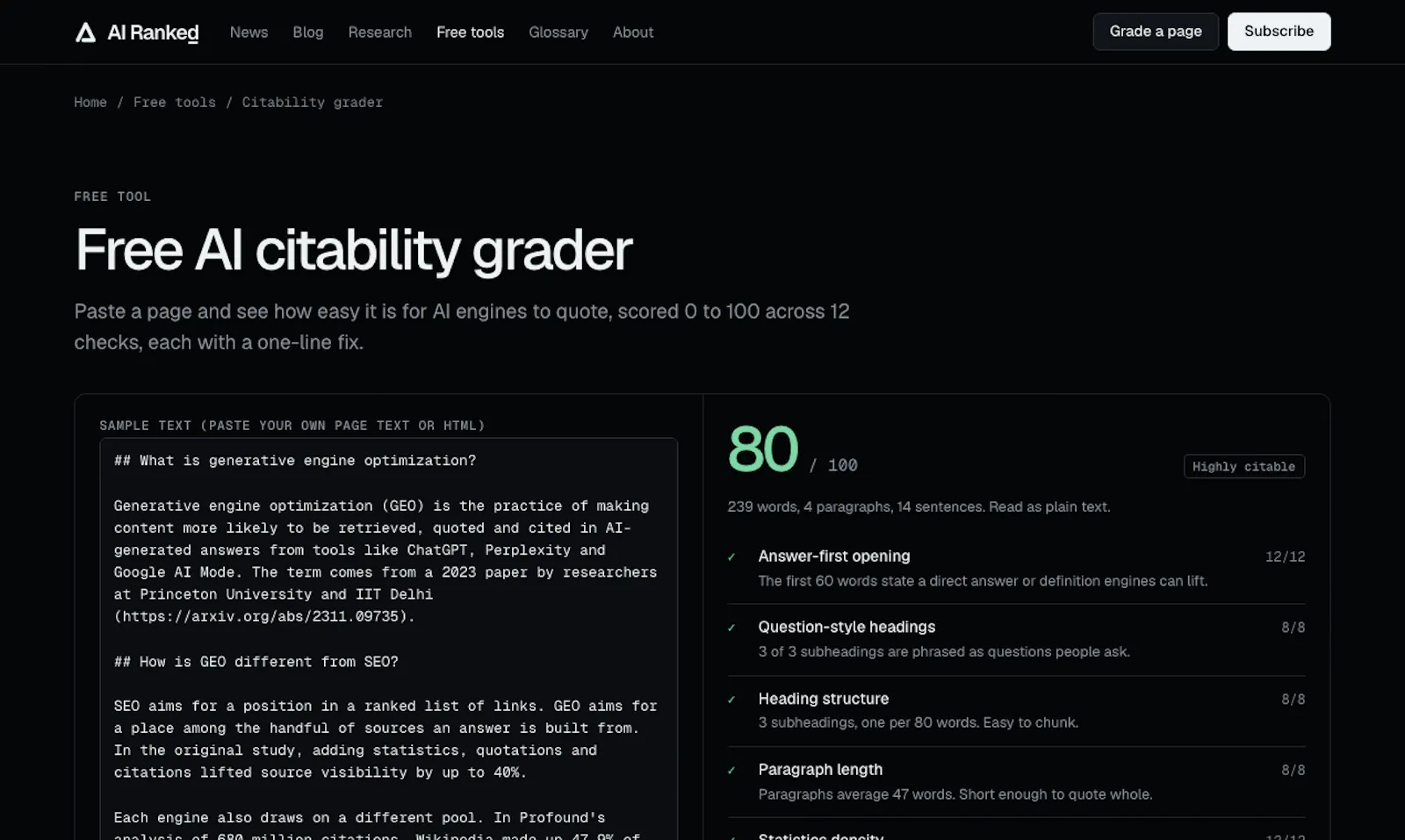
Task: Click the Answer-first opening green checkmark
Action: tap(731, 556)
